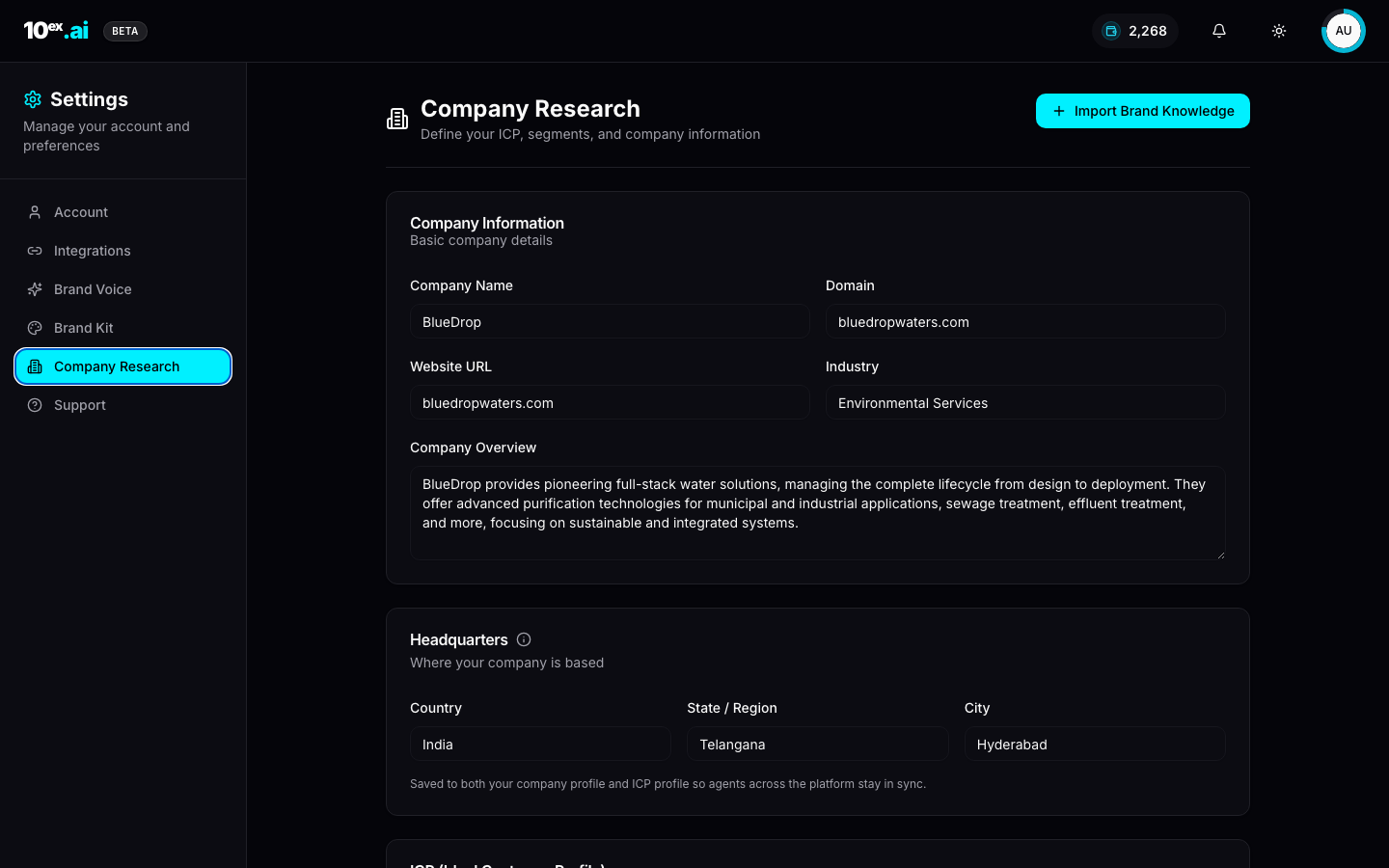Edit the City field Hyderabad
1389x868 pixels.
click(x=1095, y=745)
